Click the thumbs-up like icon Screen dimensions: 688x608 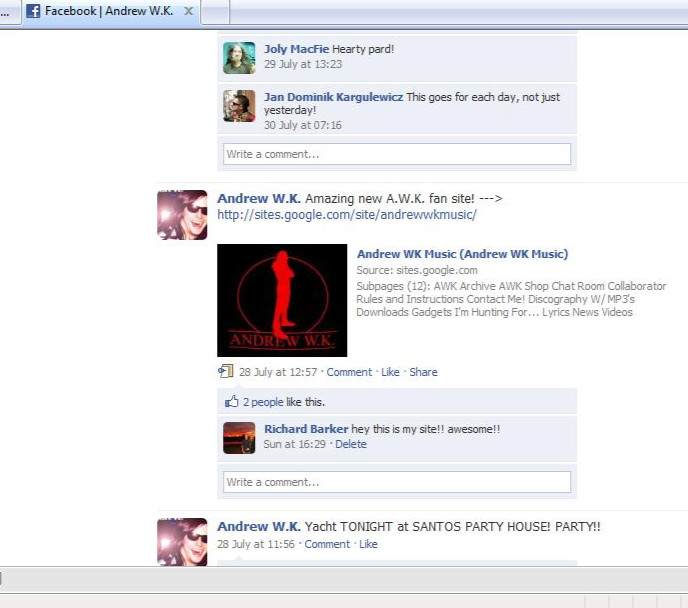point(232,402)
